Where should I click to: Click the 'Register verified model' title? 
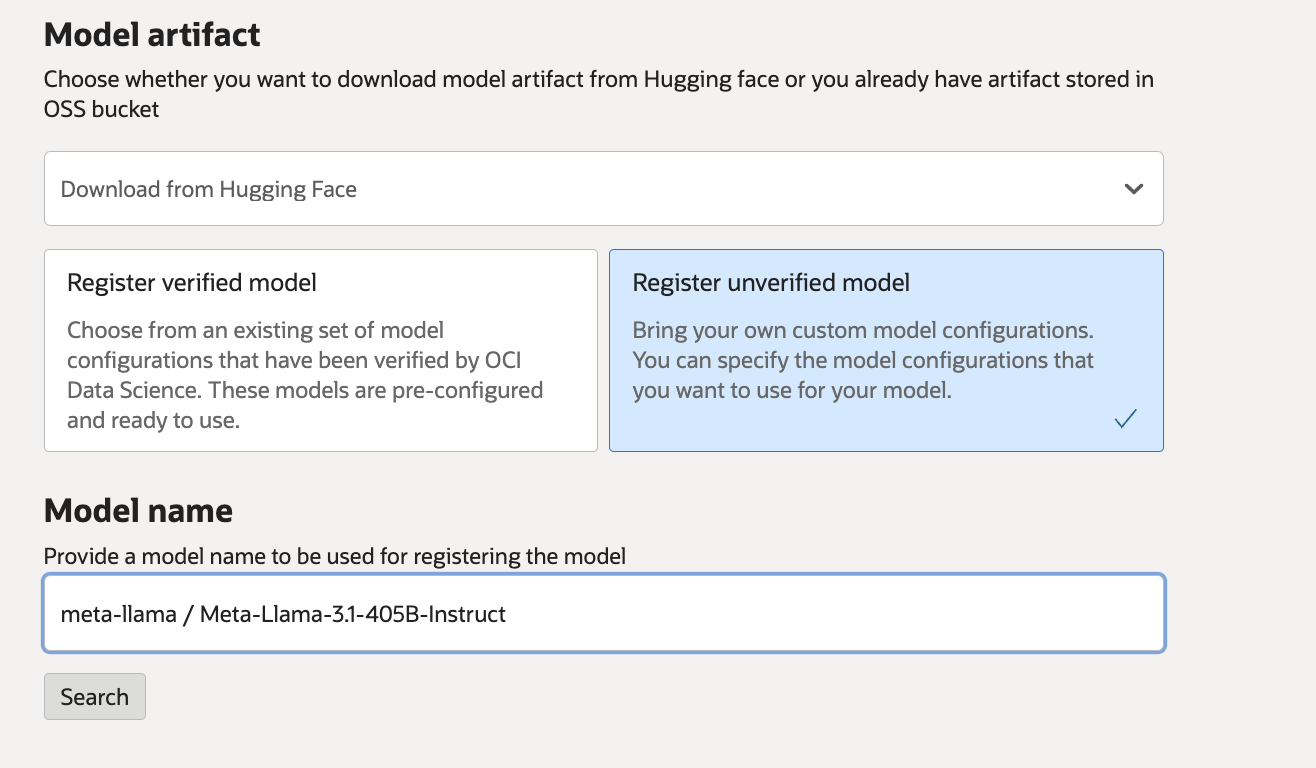(191, 283)
